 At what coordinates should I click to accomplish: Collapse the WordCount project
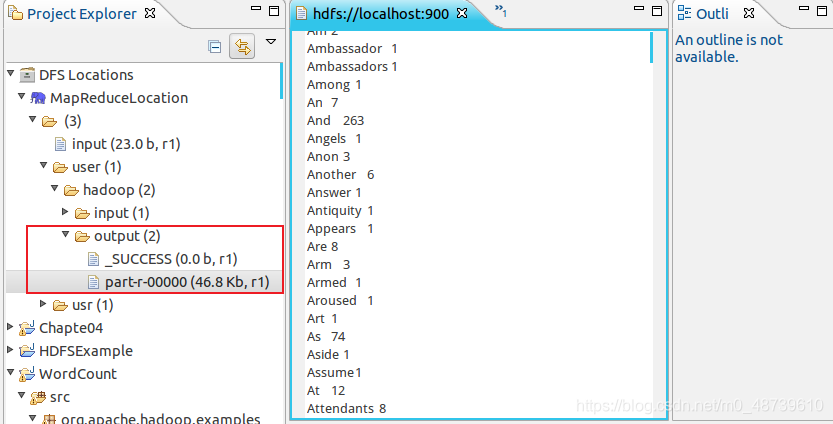pos(11,371)
